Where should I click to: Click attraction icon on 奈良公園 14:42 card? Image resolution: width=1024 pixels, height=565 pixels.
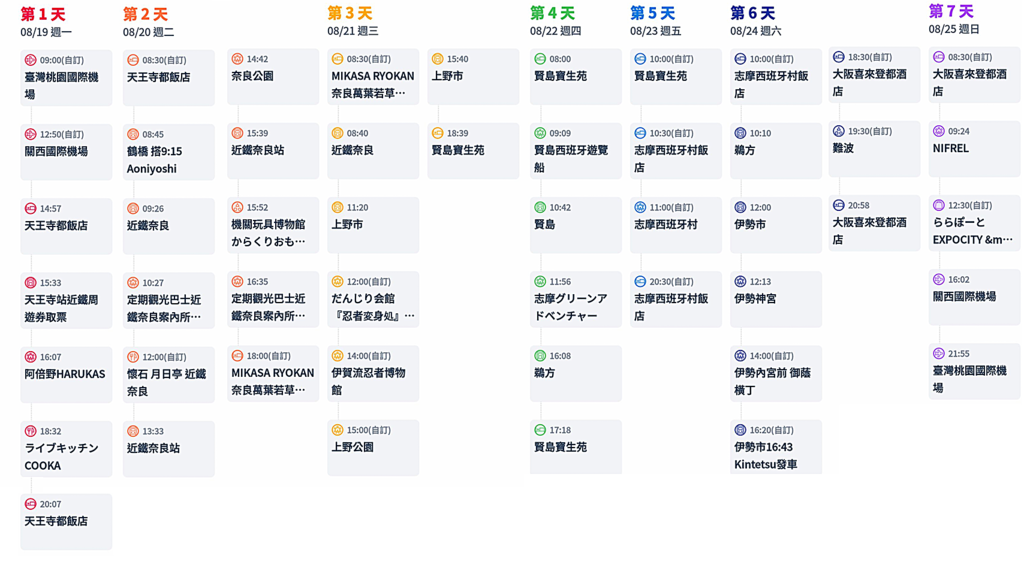pos(237,59)
